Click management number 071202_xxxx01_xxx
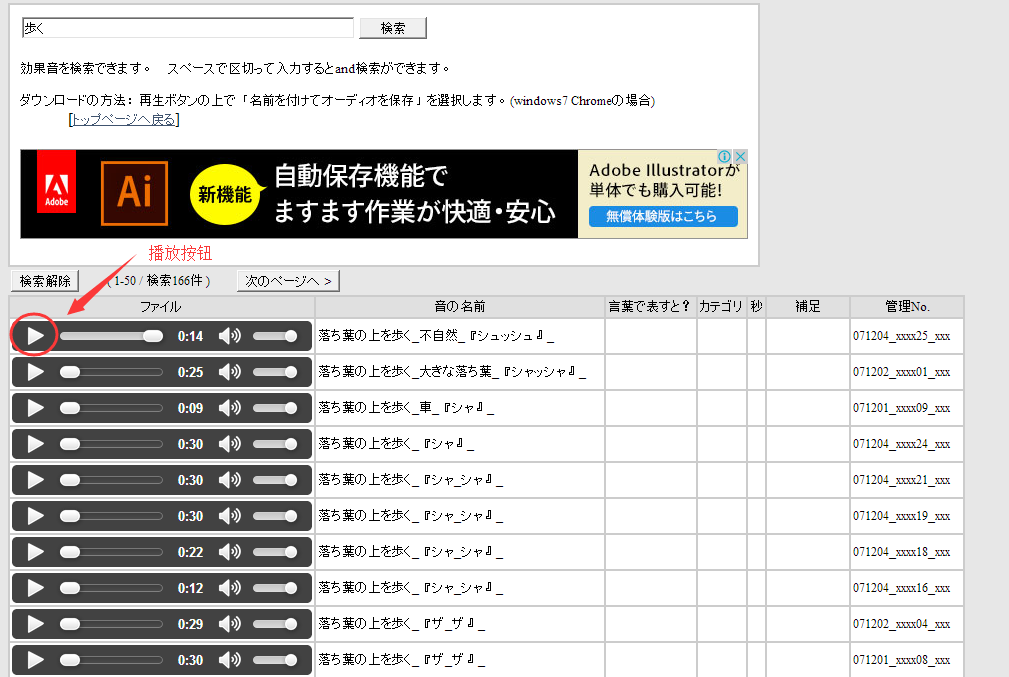The image size is (1009, 677). coord(902,372)
